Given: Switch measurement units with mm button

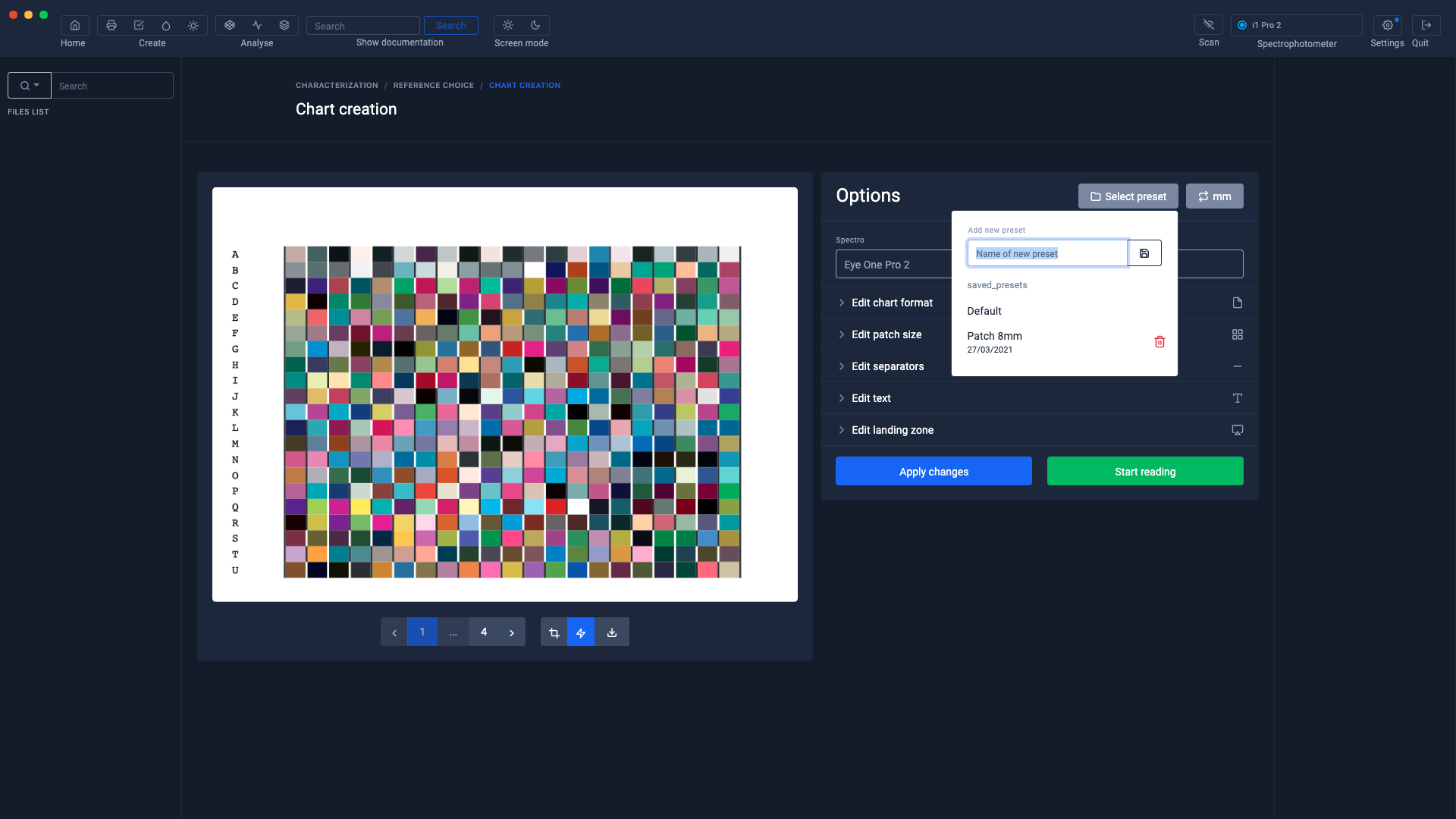Looking at the screenshot, I should 1215,196.
